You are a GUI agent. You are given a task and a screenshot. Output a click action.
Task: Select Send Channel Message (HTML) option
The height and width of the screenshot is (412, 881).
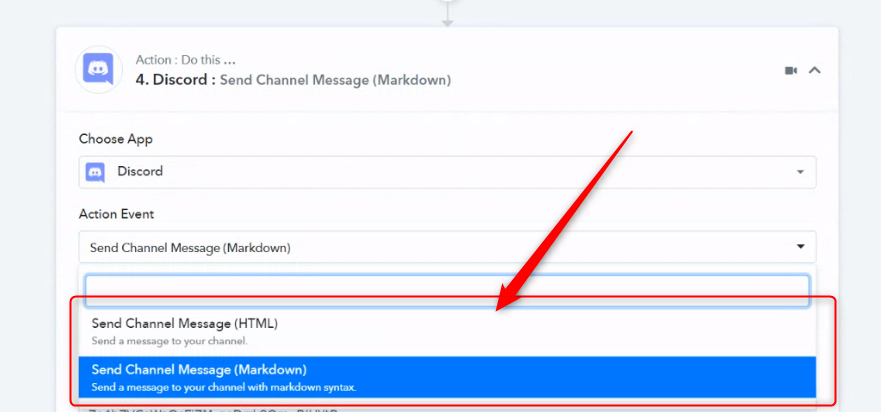tap(447, 332)
